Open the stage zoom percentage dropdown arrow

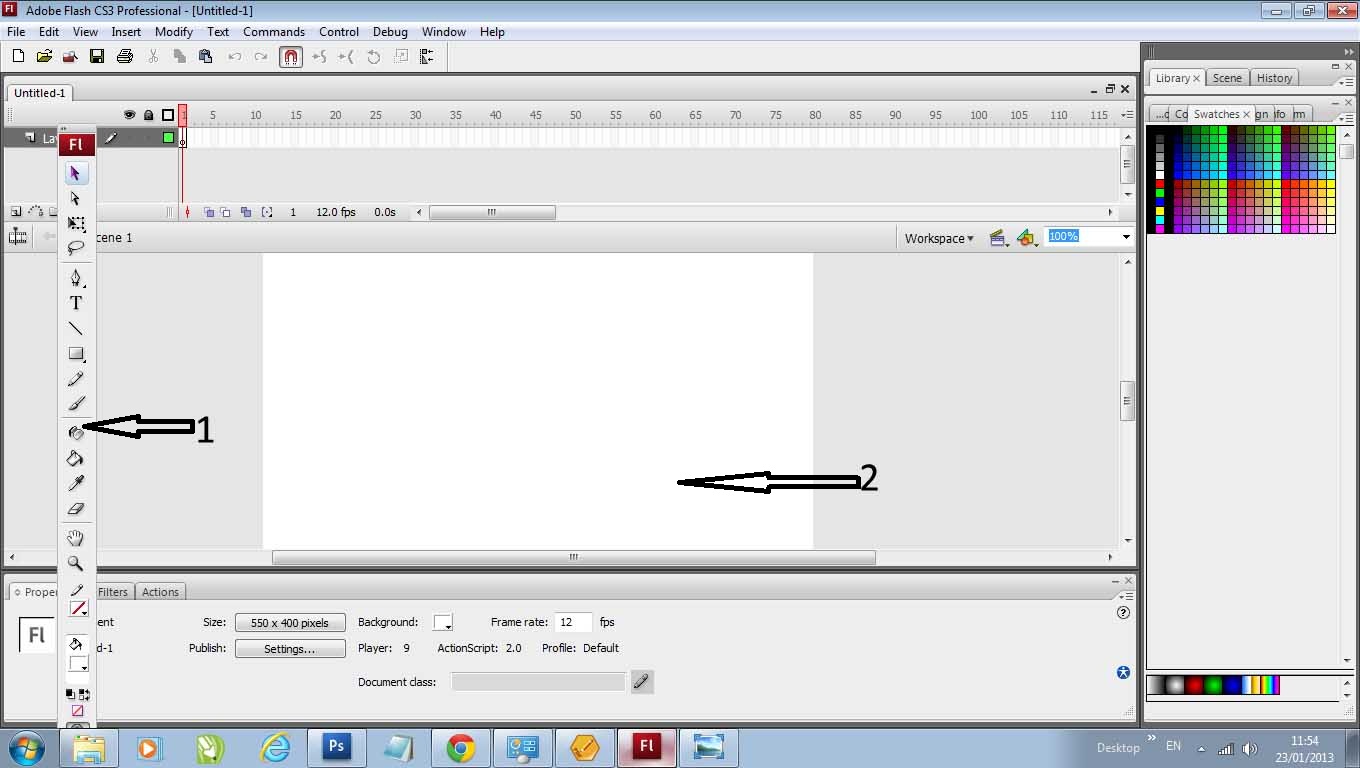point(1126,237)
